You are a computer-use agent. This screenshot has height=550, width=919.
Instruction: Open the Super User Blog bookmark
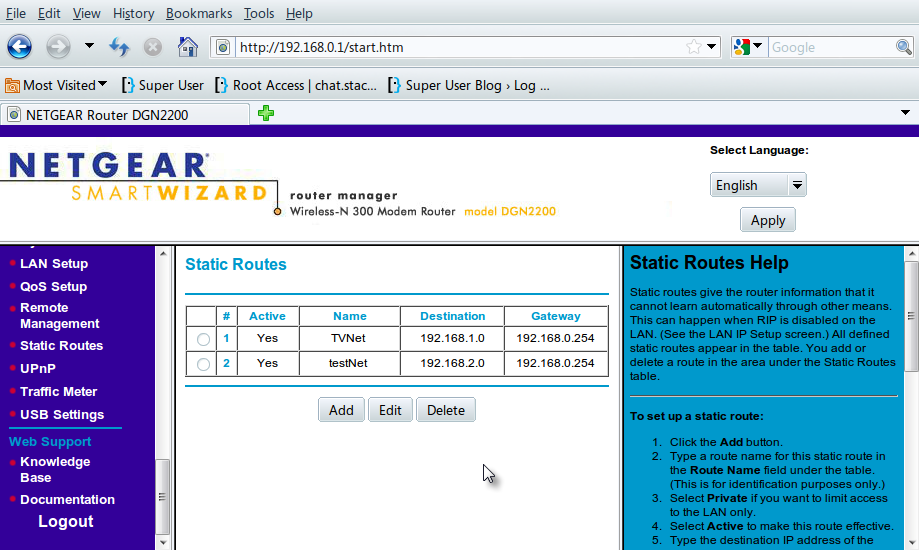[469, 86]
